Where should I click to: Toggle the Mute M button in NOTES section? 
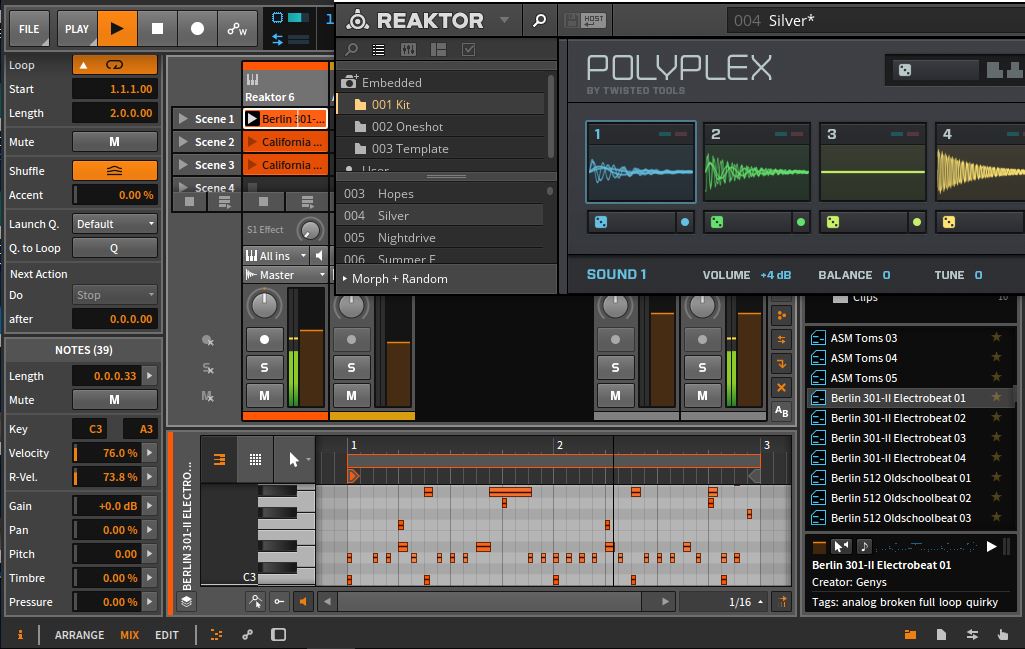[114, 400]
